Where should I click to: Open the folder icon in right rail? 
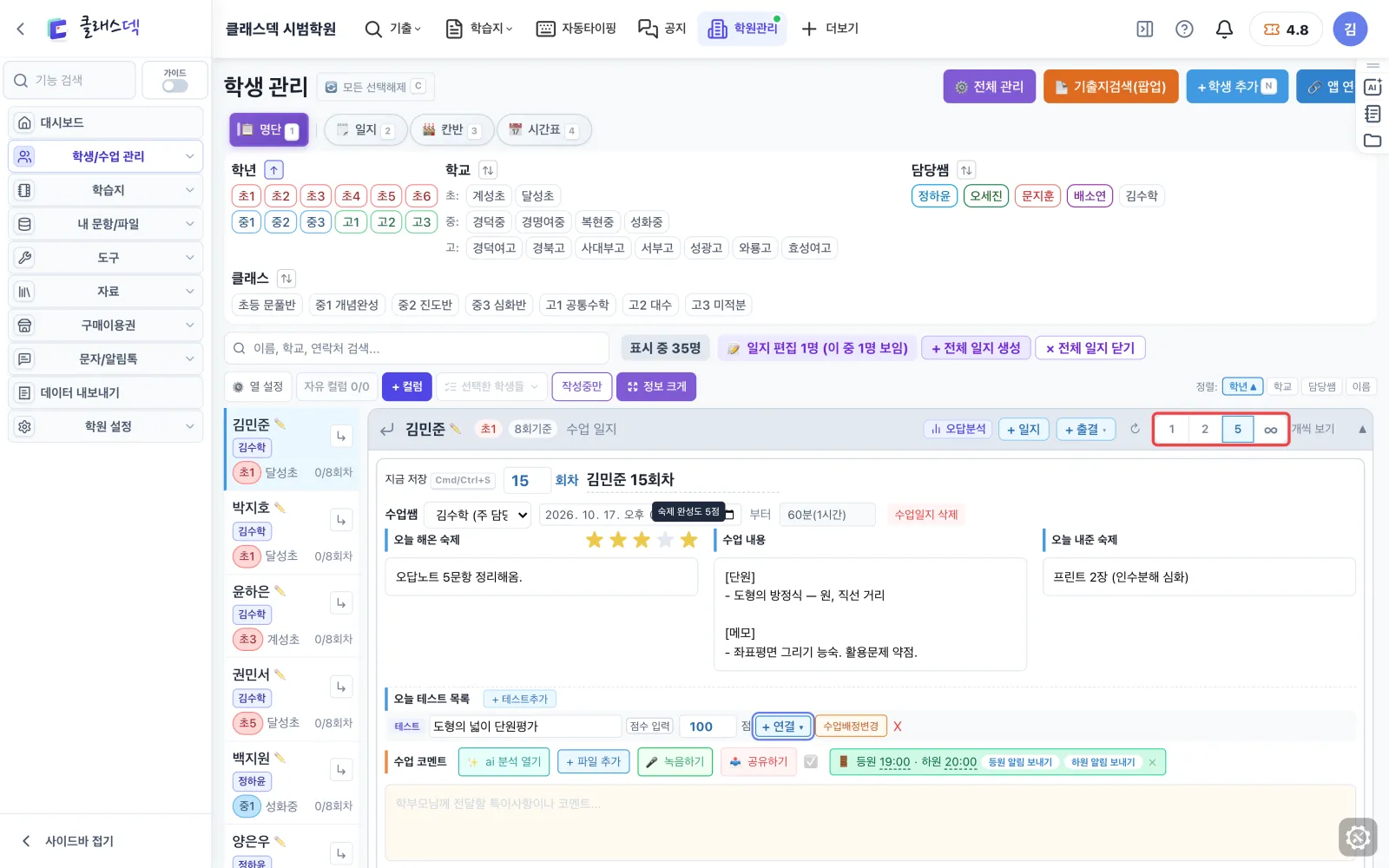pyautogui.click(x=1373, y=140)
